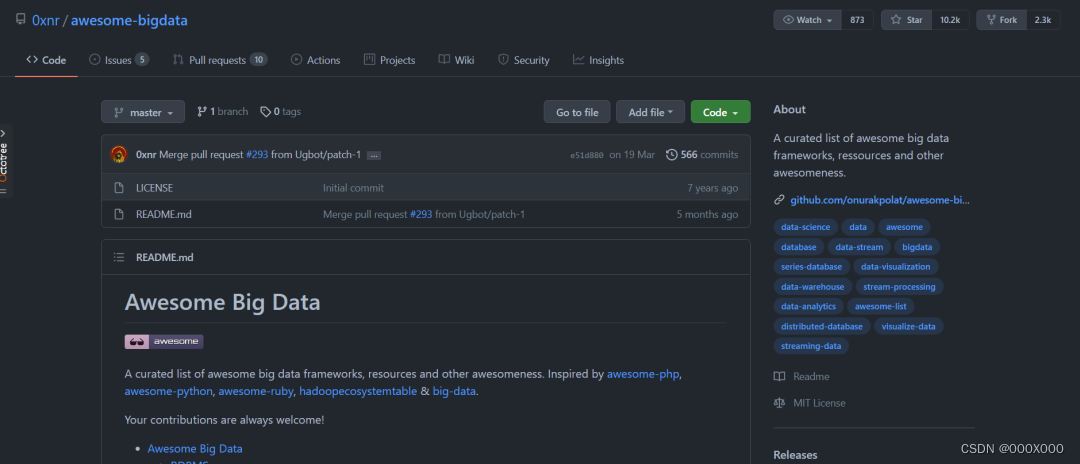
Task: Click the repository book icon beside 0xnr
Action: [21, 19]
